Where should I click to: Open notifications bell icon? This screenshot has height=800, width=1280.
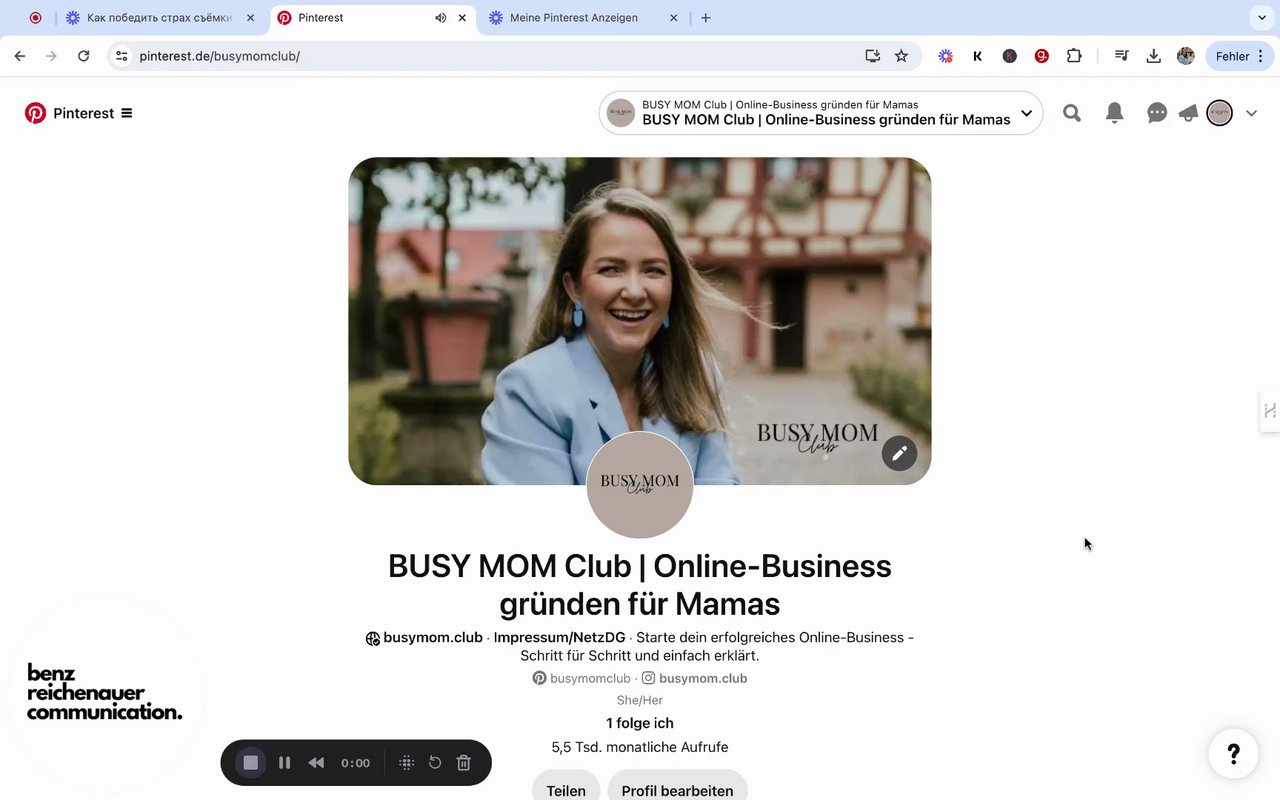point(1115,113)
